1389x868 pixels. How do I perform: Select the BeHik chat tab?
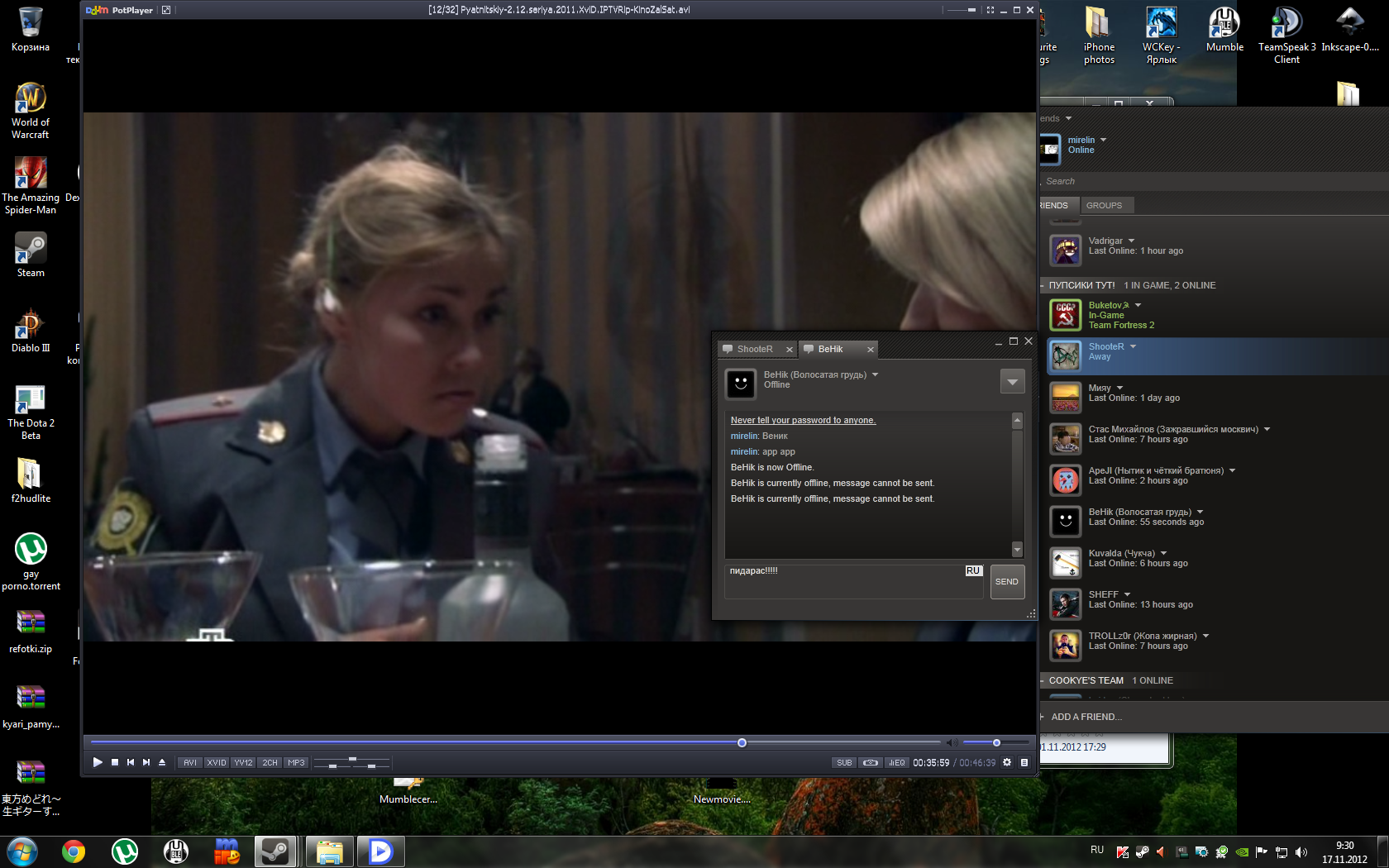click(830, 349)
